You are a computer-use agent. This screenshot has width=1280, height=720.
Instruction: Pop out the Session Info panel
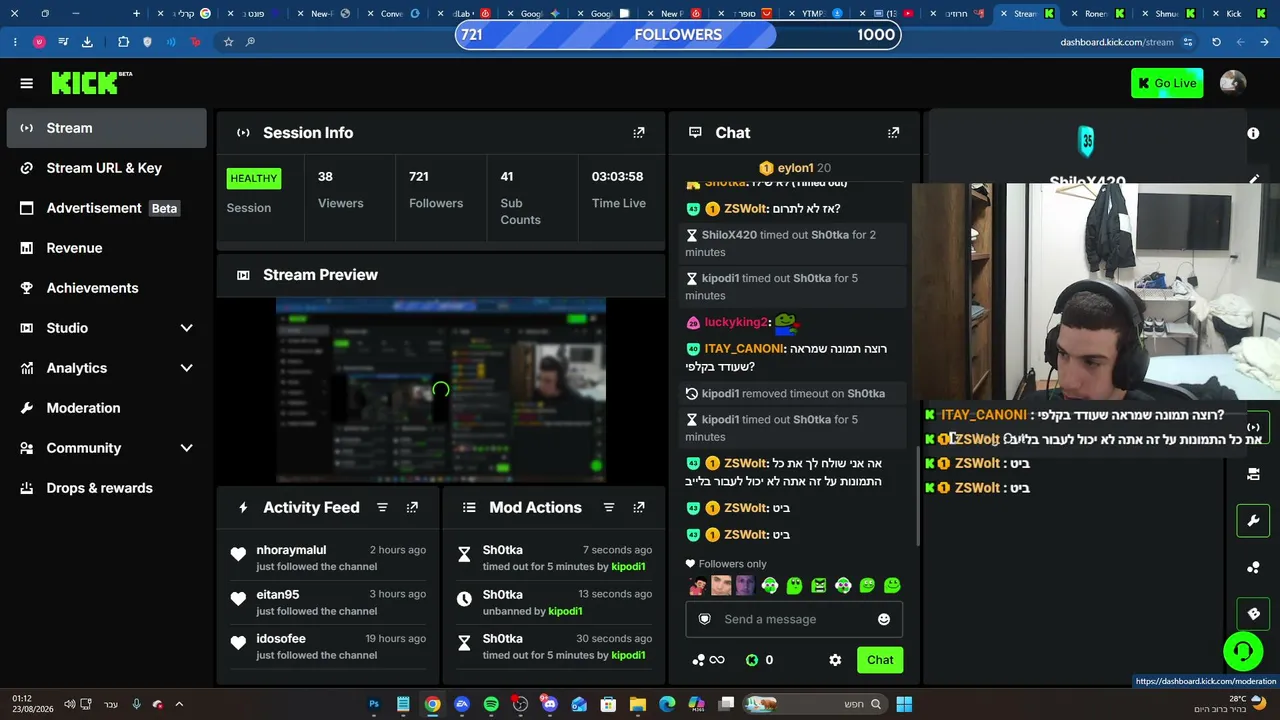[639, 132]
